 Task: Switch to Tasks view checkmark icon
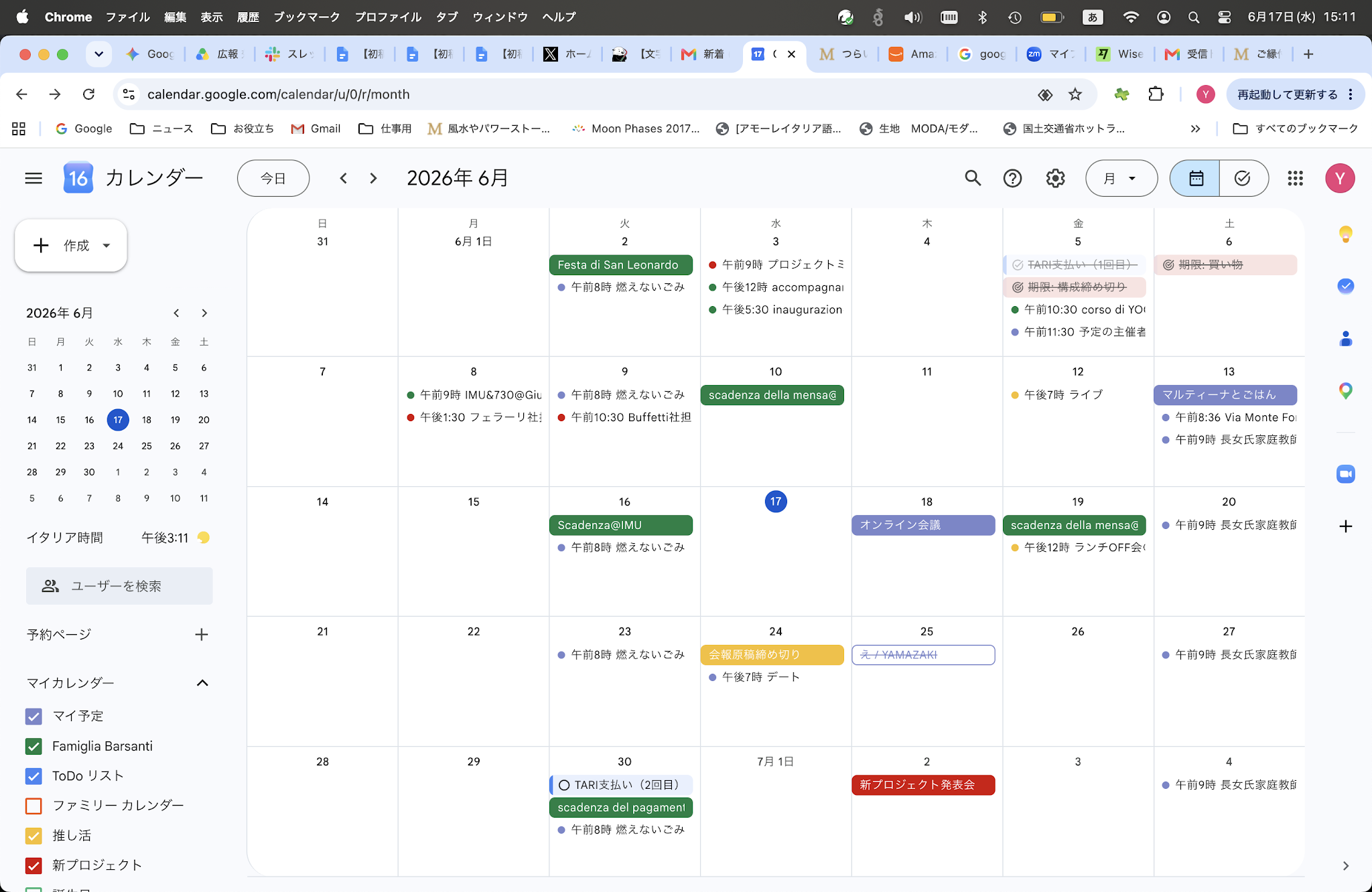[1243, 178]
